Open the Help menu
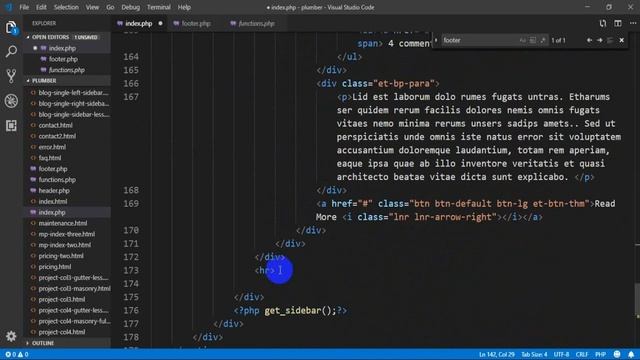The width and height of the screenshot is (640, 360). coord(184,7)
